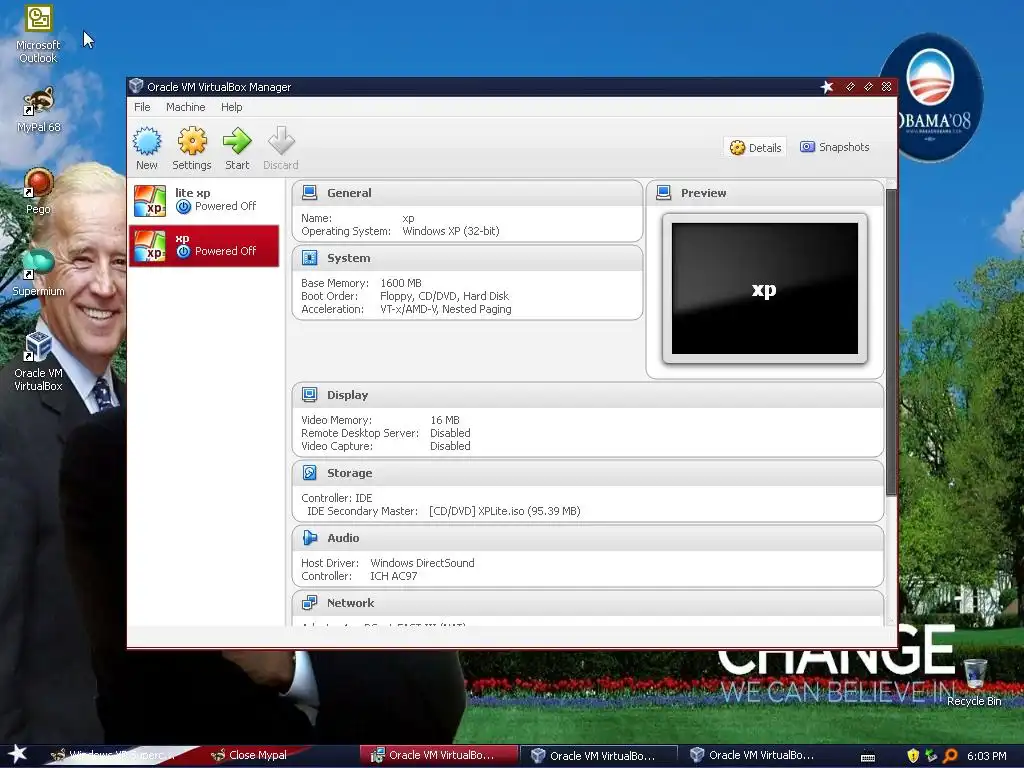The height and width of the screenshot is (768, 1024).
Task: Click the 'Close Mypal' taskbar button
Action: pos(258,755)
